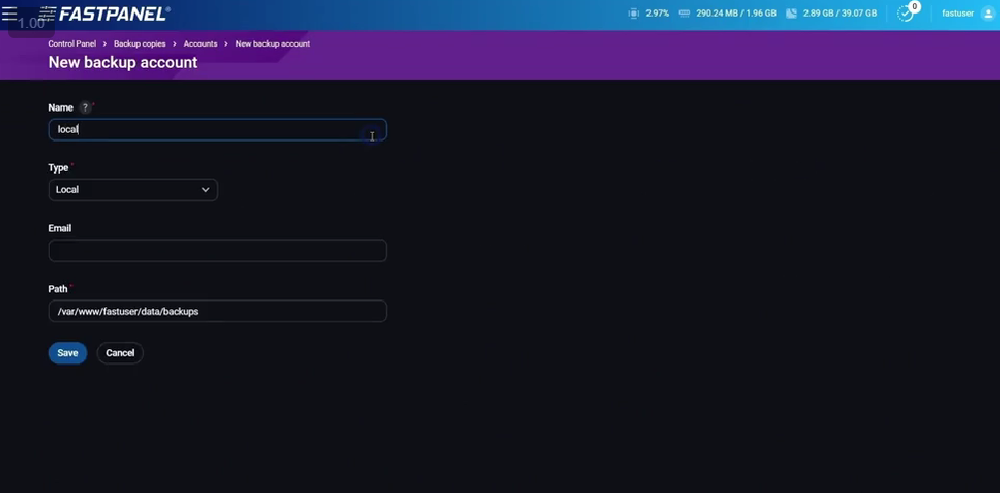Check the CPU usage icon
This screenshot has height=493, width=1000.
[633, 13]
